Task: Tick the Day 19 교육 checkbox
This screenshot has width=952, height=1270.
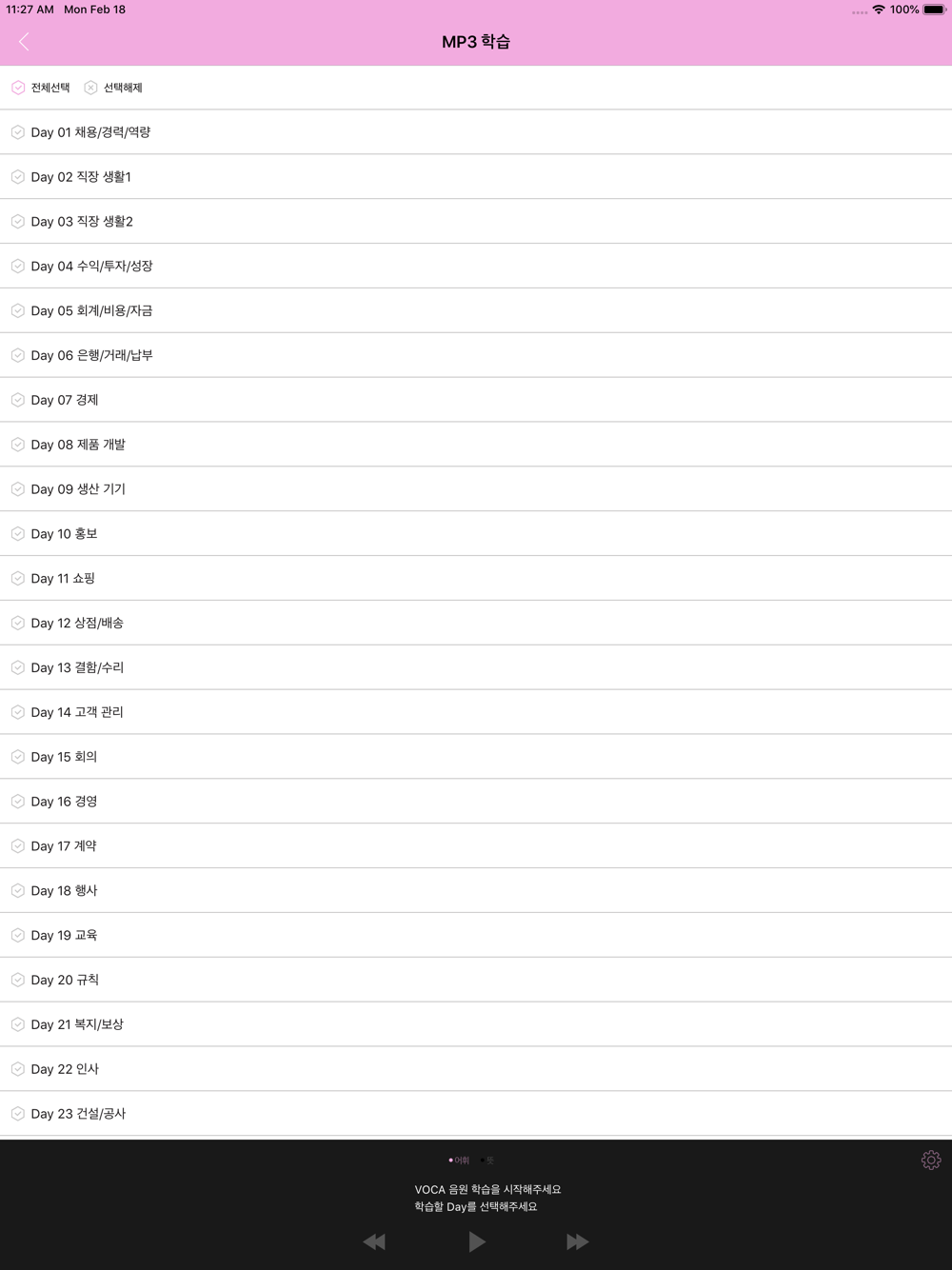Action: click(x=18, y=936)
